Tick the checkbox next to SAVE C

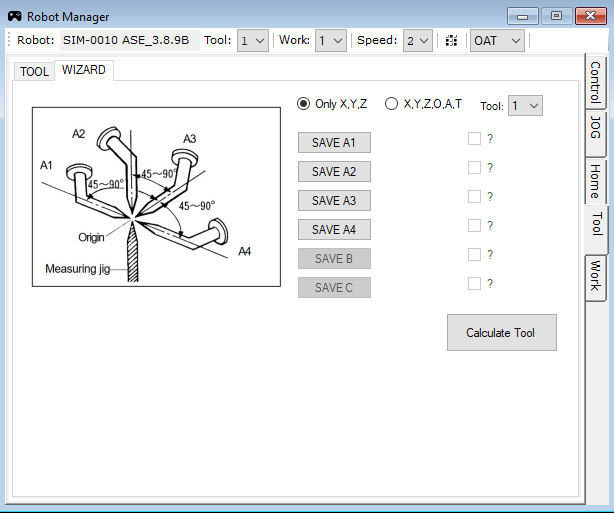[474, 284]
